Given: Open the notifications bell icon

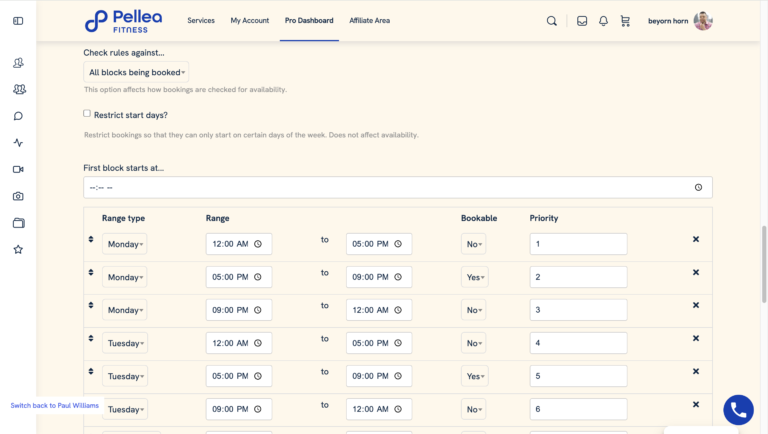Looking at the screenshot, I should (x=603, y=21).
